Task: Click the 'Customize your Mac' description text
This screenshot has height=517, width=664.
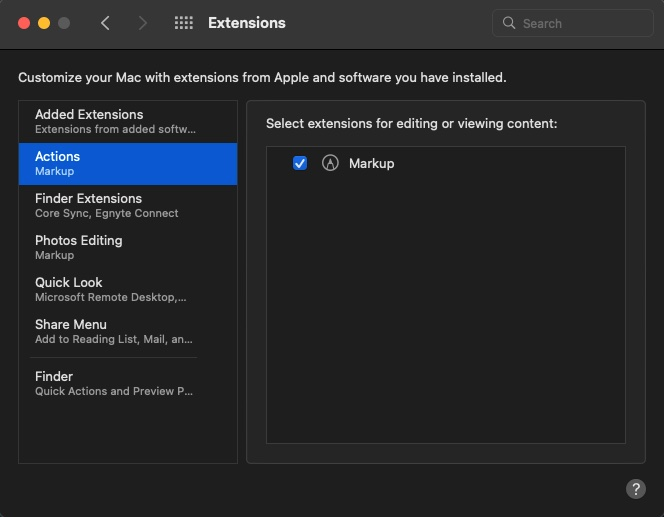Action: coord(262,77)
